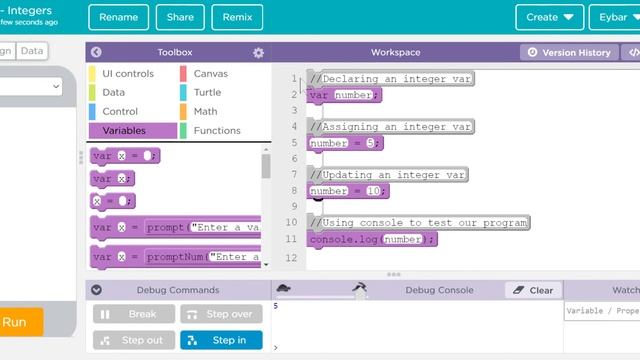Click the orange Math color swatch
The height and width of the screenshot is (360, 640).
(x=183, y=111)
